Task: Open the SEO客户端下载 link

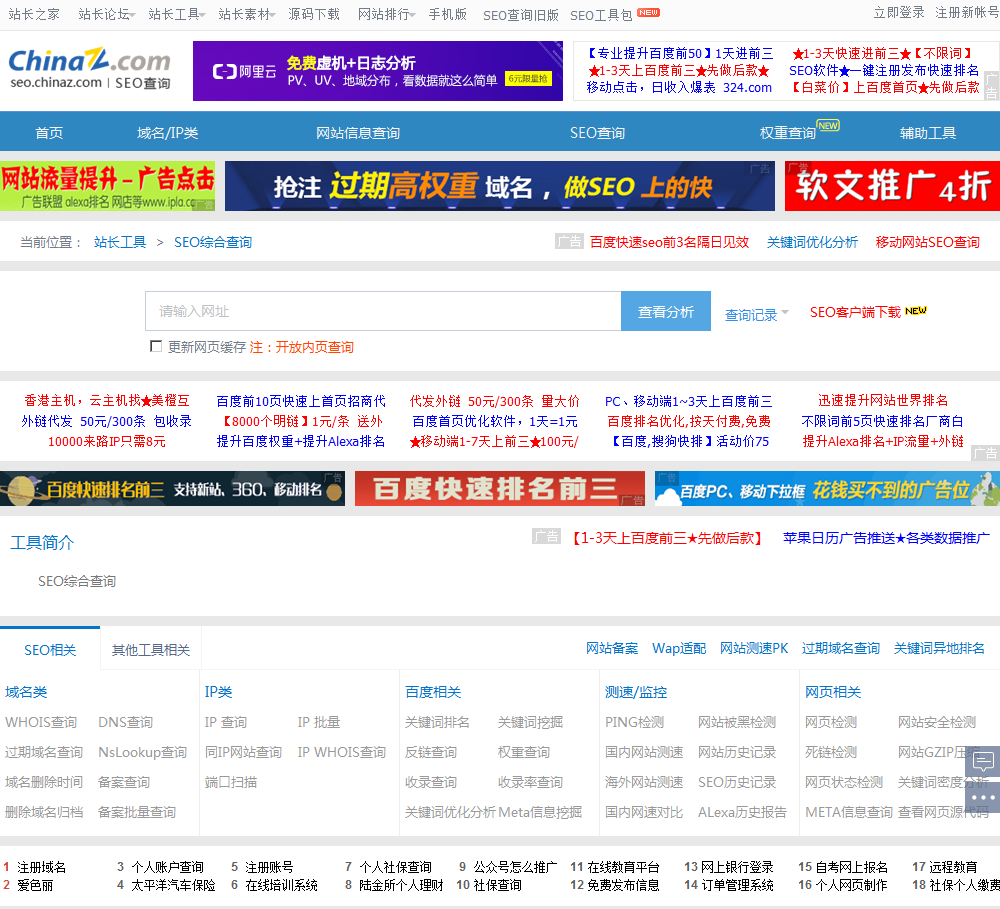Action: click(855, 312)
